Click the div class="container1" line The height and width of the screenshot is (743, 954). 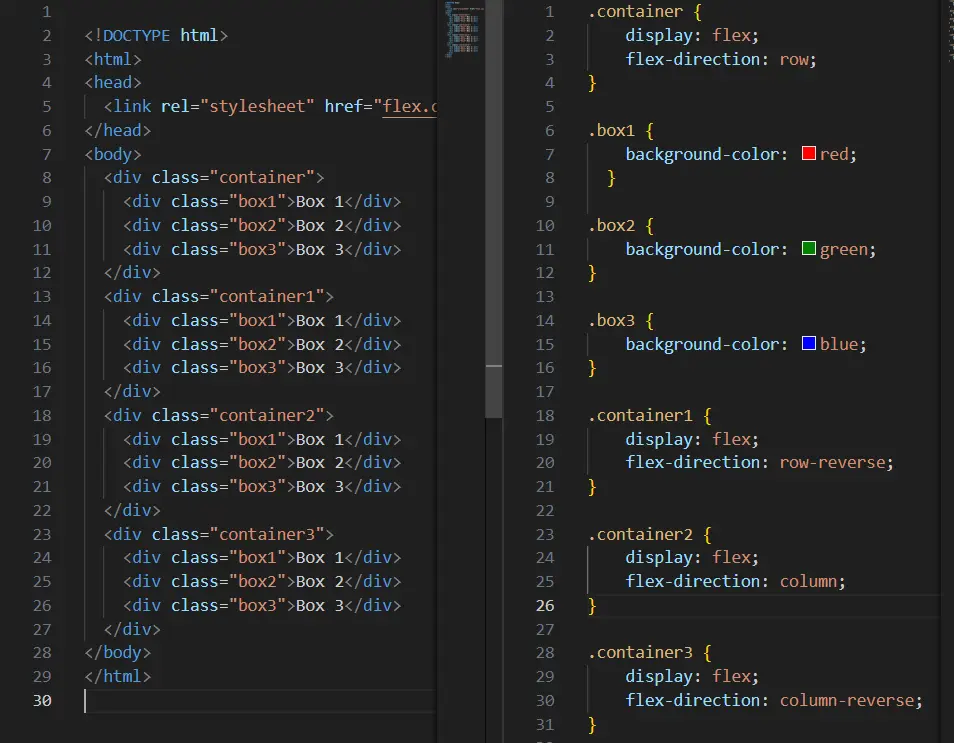click(219, 296)
